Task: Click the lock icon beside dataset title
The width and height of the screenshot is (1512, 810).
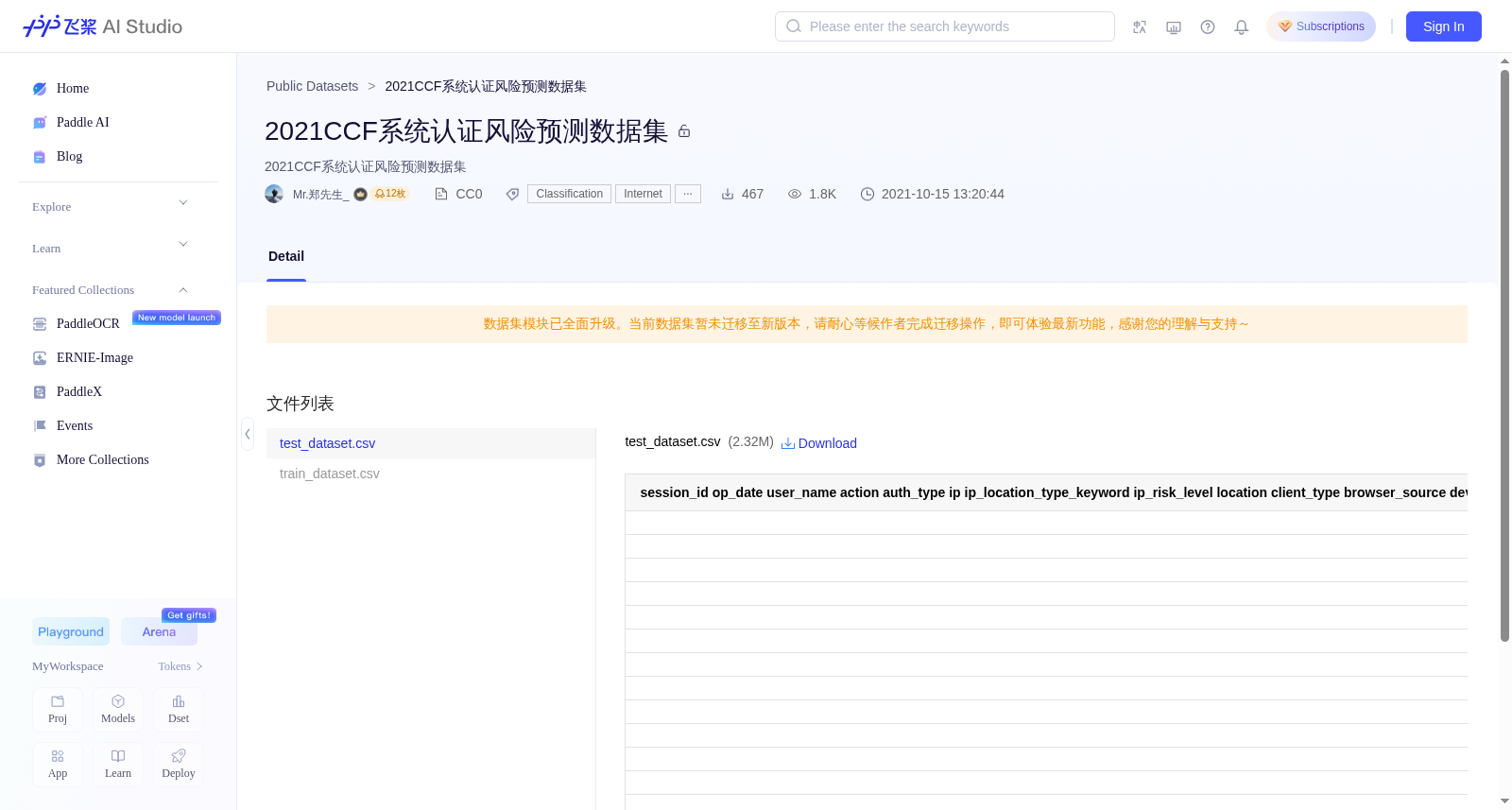Action: (x=684, y=131)
